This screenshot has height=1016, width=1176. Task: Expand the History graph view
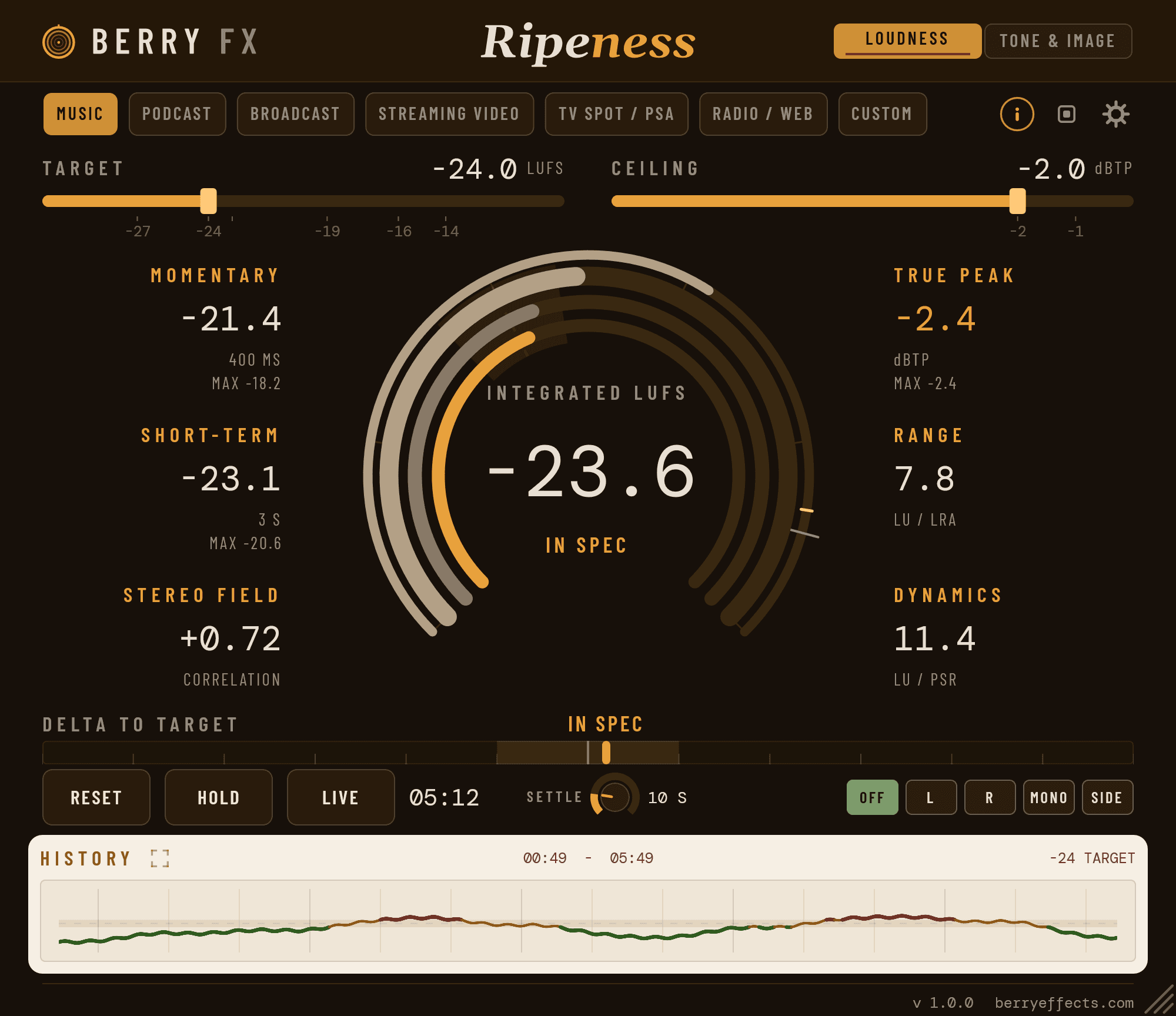pyautogui.click(x=159, y=858)
